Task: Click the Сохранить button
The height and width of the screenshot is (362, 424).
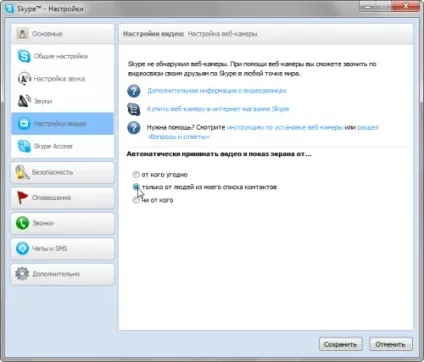Action: (x=340, y=344)
